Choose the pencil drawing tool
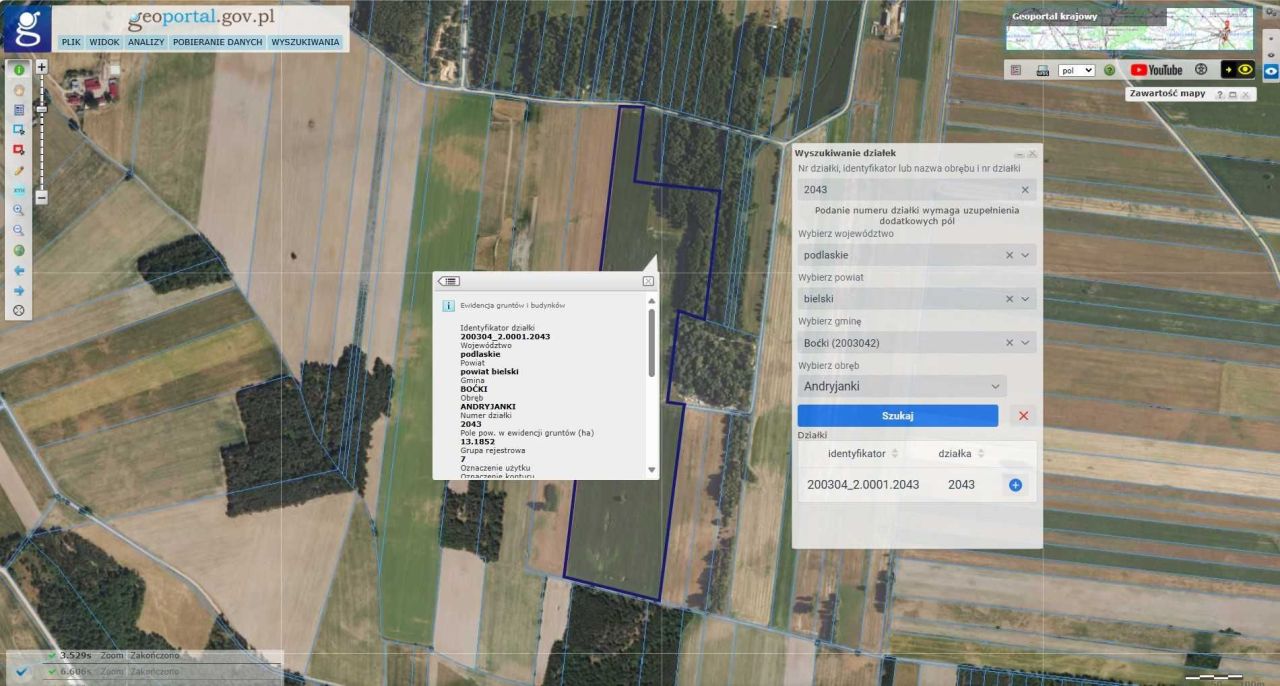The width and height of the screenshot is (1280, 686). click(19, 170)
